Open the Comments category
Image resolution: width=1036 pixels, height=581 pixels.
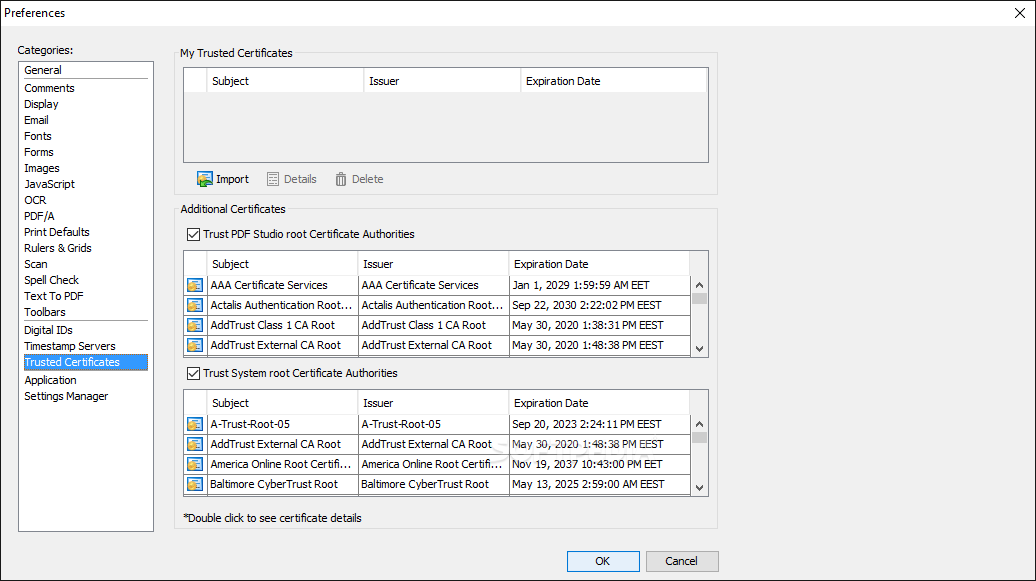50,88
